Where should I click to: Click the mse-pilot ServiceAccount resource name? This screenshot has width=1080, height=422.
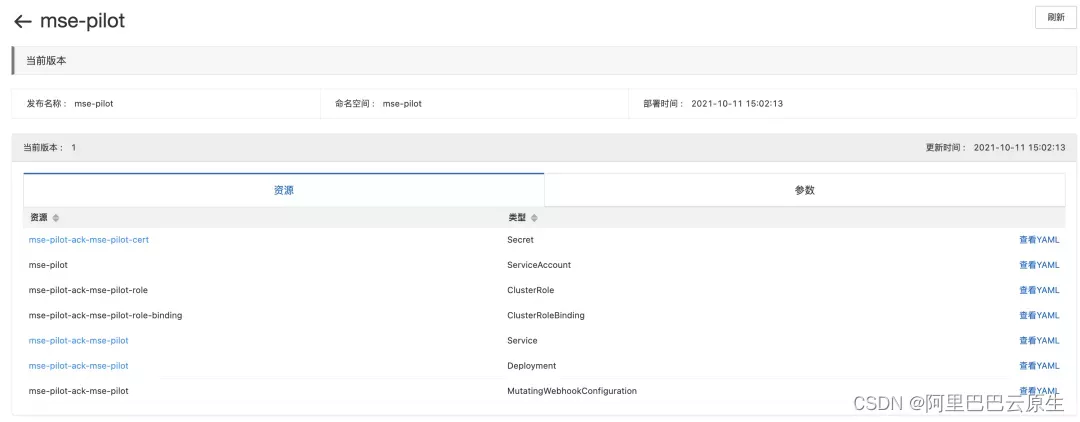[x=48, y=265]
